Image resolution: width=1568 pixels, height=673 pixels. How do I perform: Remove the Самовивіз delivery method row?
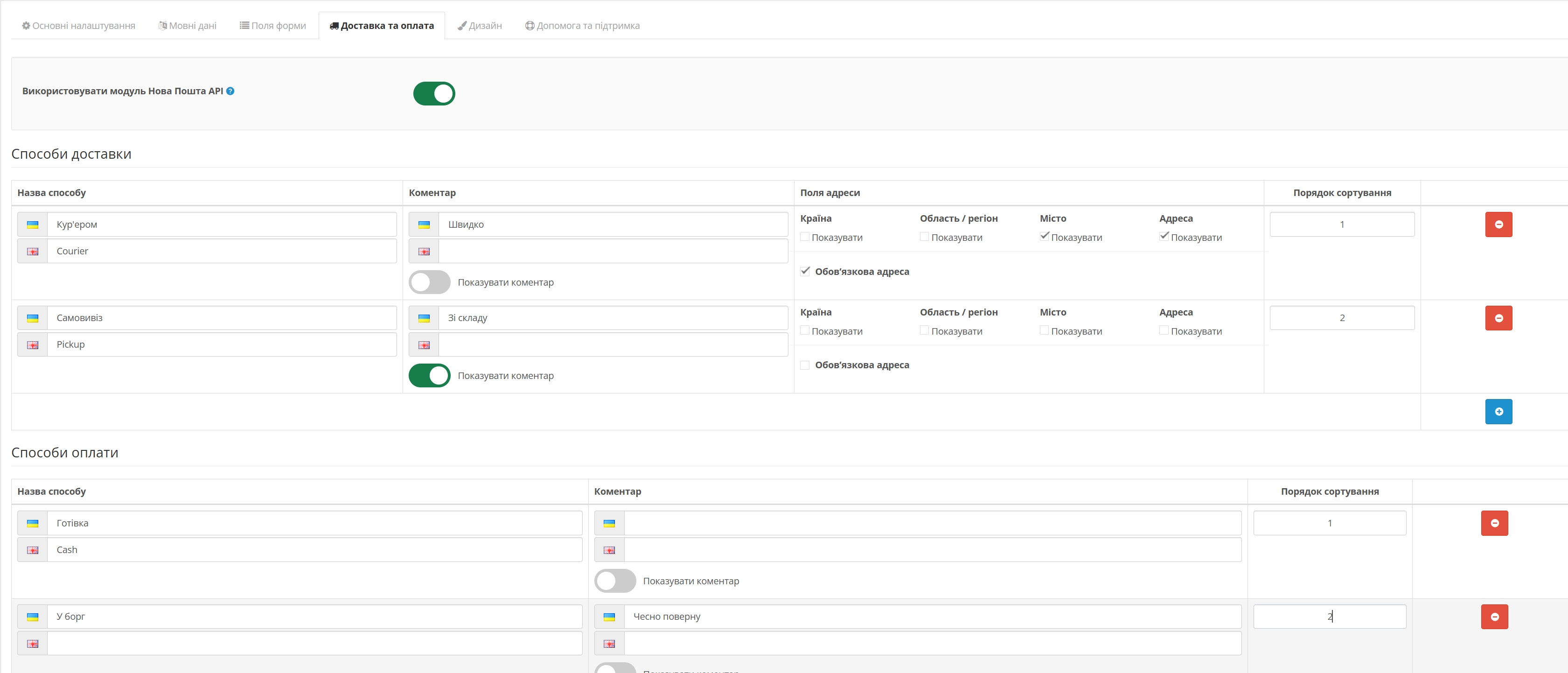[1498, 318]
